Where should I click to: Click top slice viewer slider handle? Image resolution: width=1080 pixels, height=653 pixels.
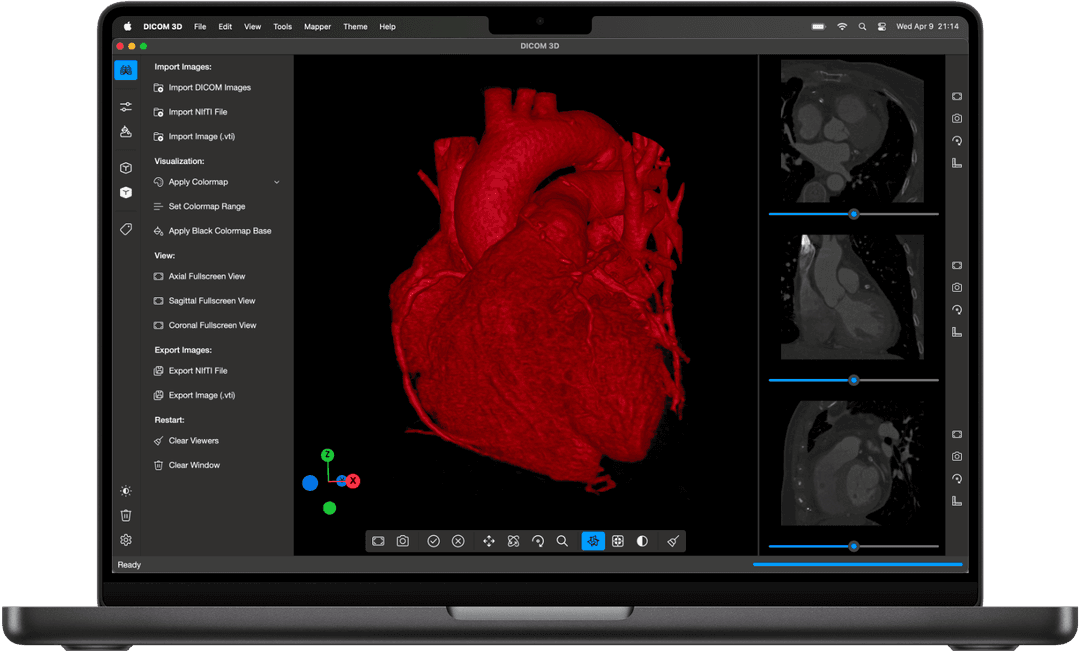pos(853,214)
